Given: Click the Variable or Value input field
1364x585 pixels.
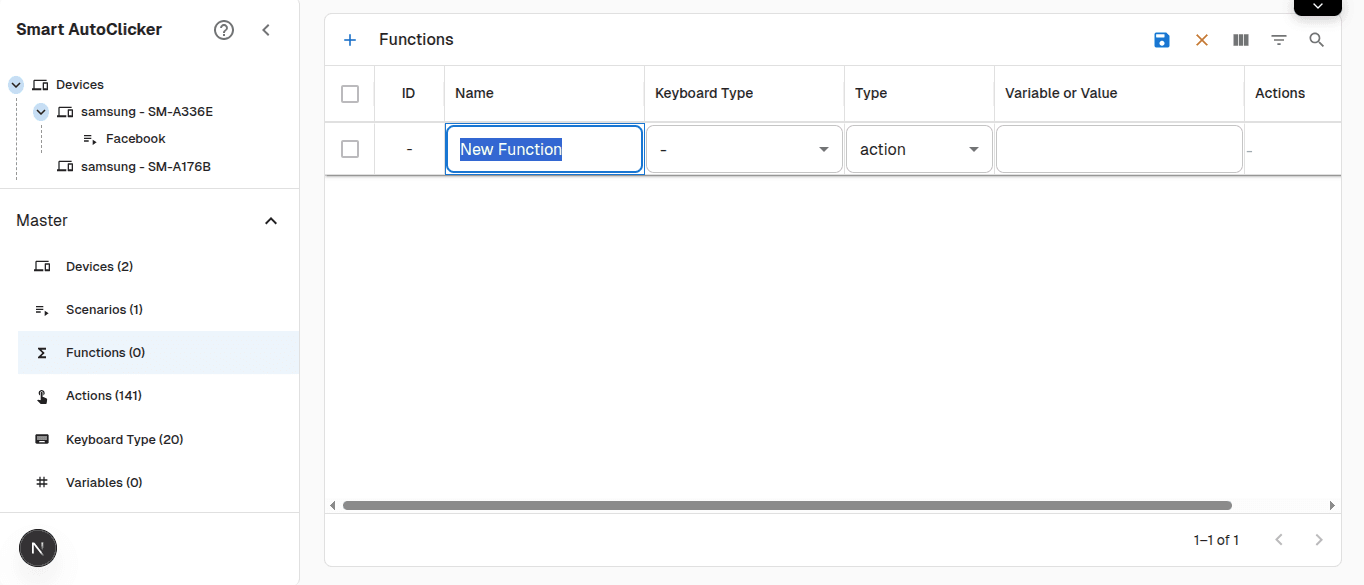Looking at the screenshot, I should [1118, 148].
